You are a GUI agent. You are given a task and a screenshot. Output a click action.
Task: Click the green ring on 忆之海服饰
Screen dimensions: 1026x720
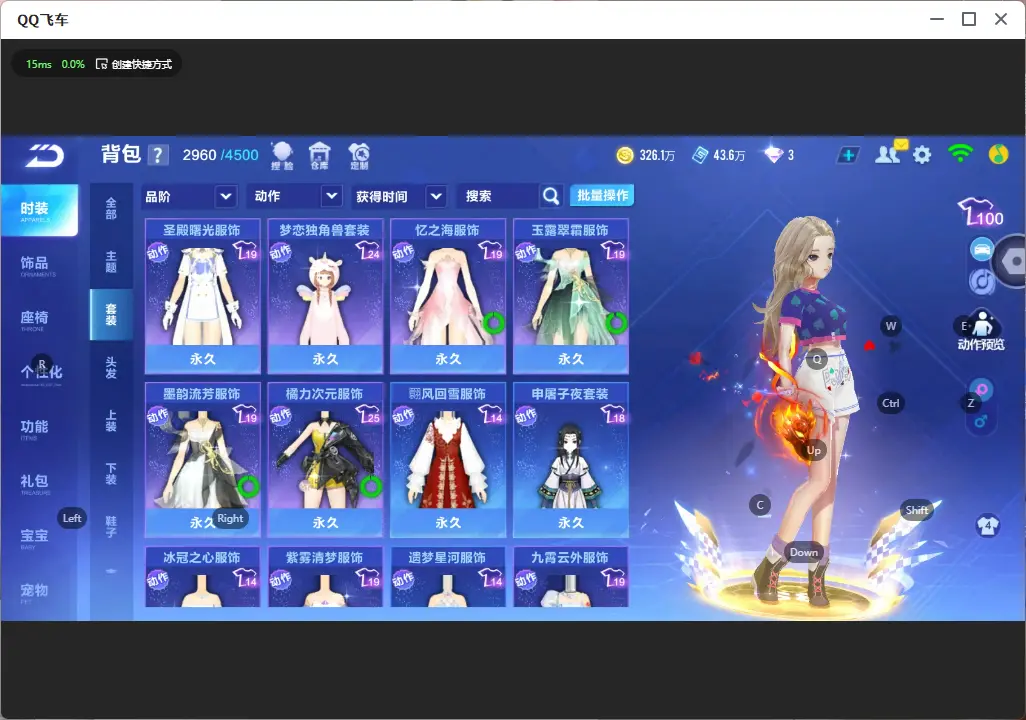point(494,322)
